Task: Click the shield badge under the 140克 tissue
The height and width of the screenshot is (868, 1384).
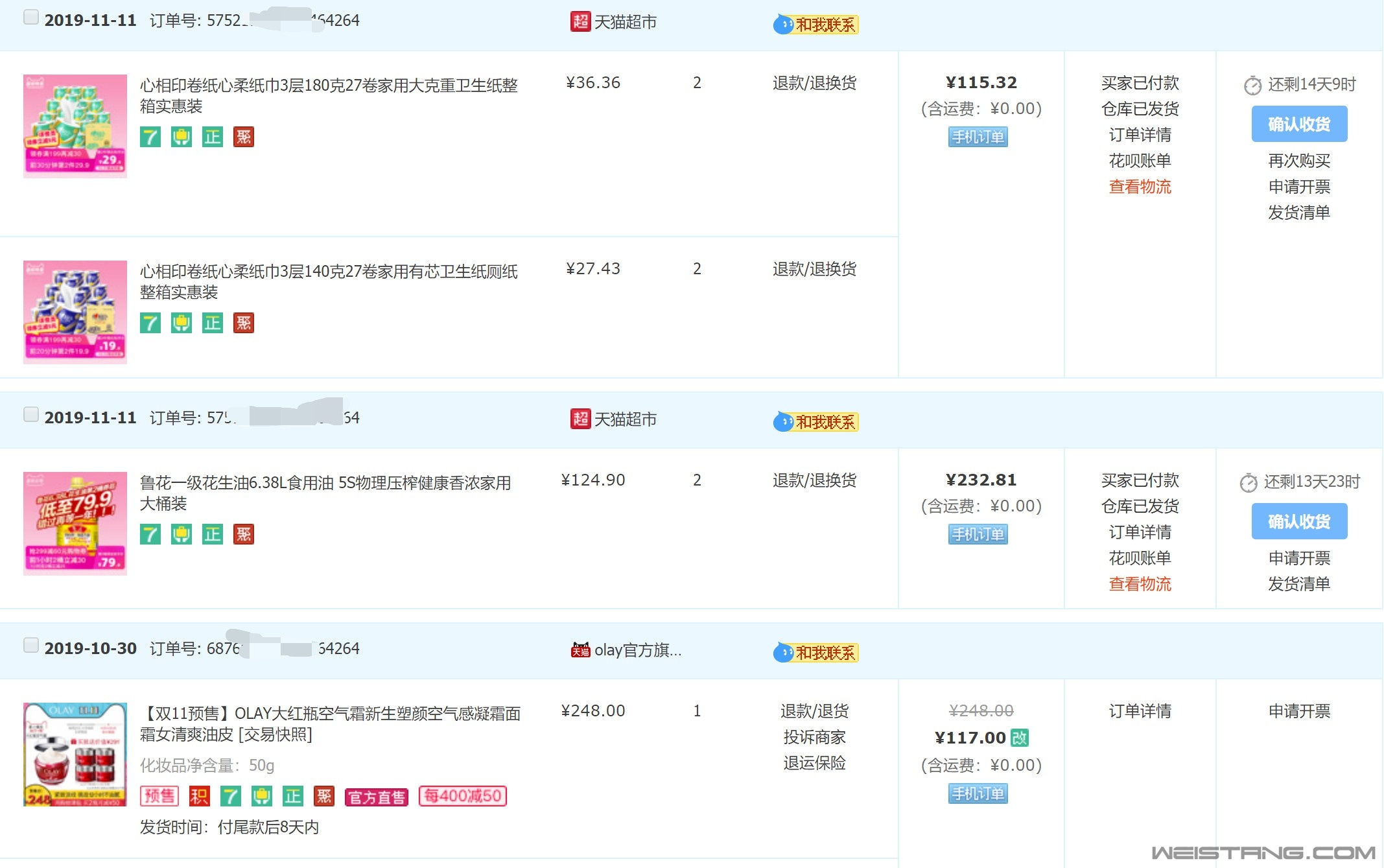Action: (182, 323)
